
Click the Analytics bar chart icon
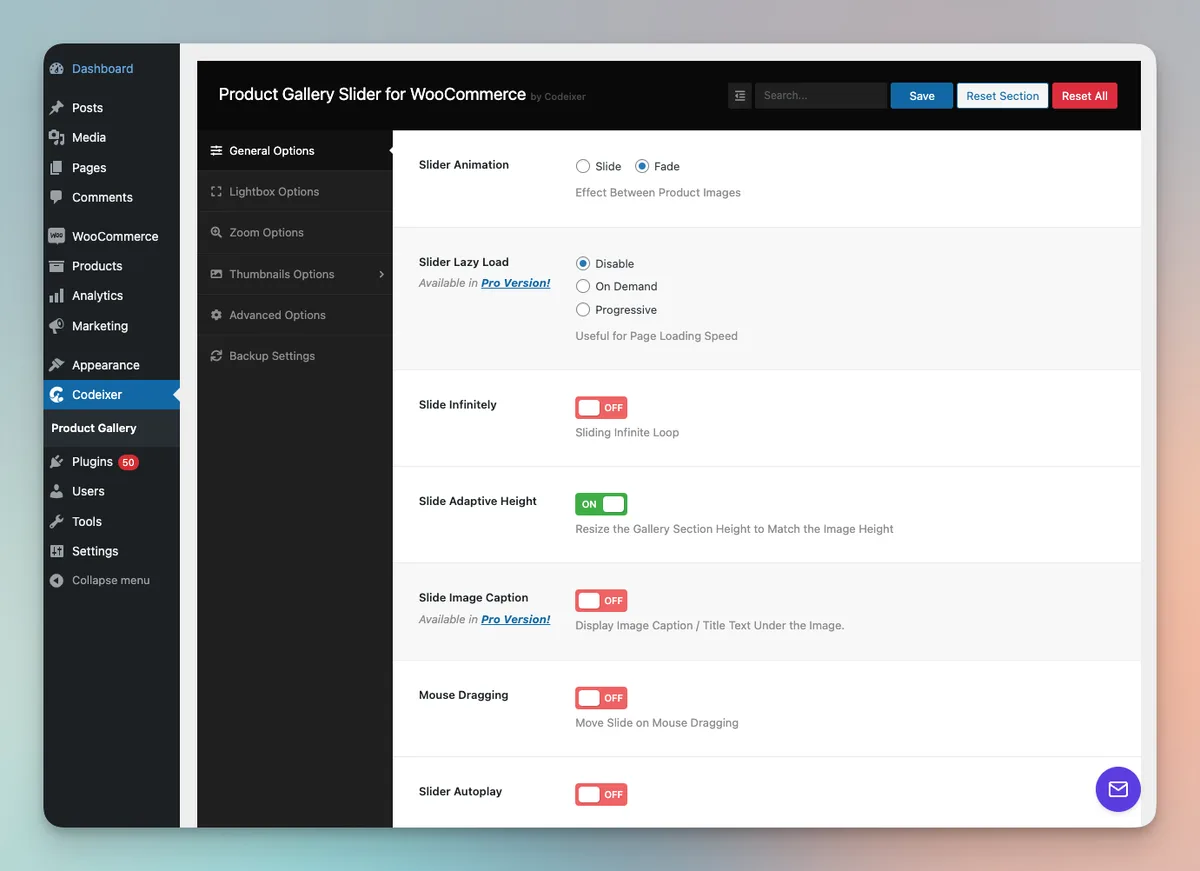pyautogui.click(x=57, y=296)
